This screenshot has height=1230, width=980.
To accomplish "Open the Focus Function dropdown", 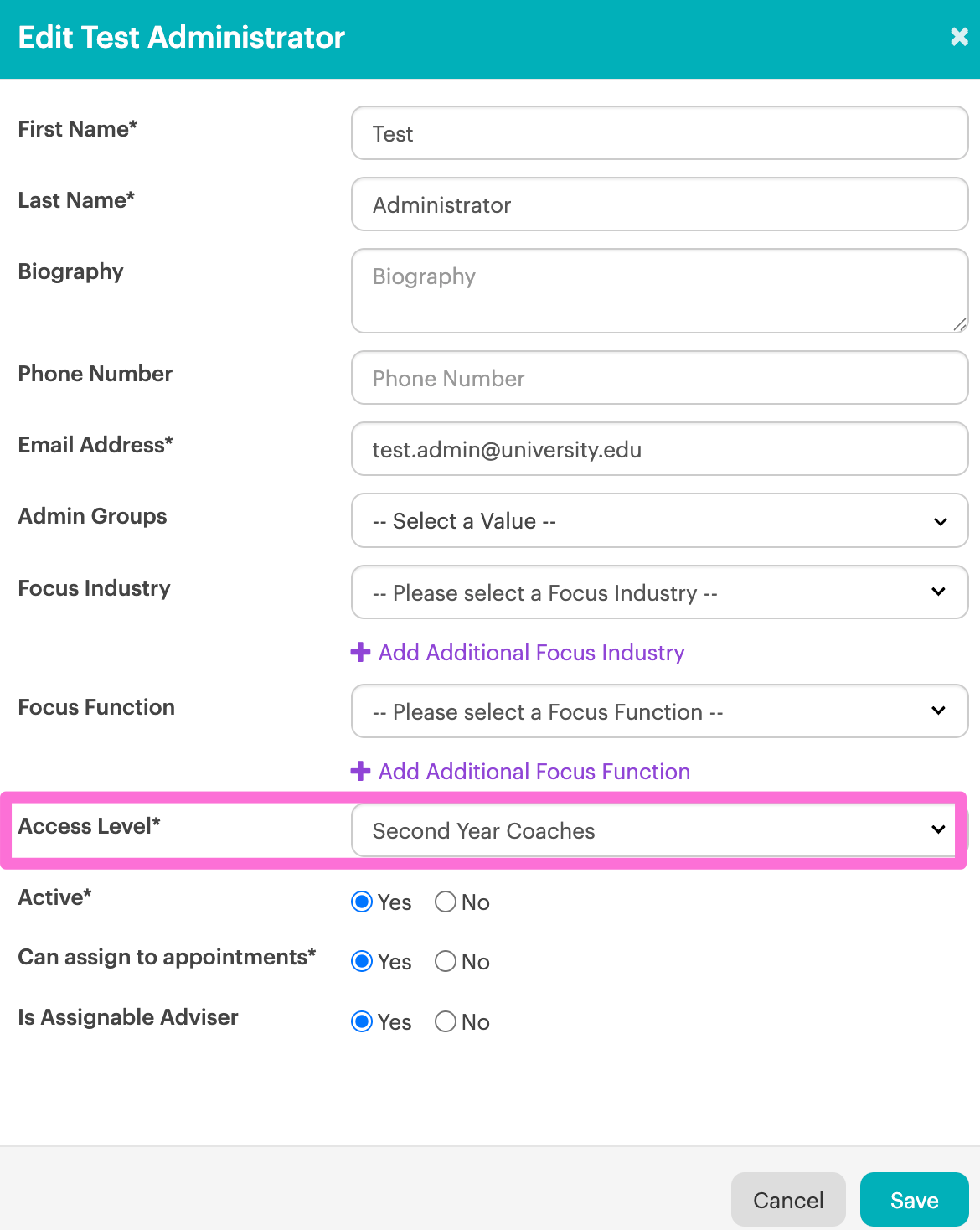I will (660, 711).
